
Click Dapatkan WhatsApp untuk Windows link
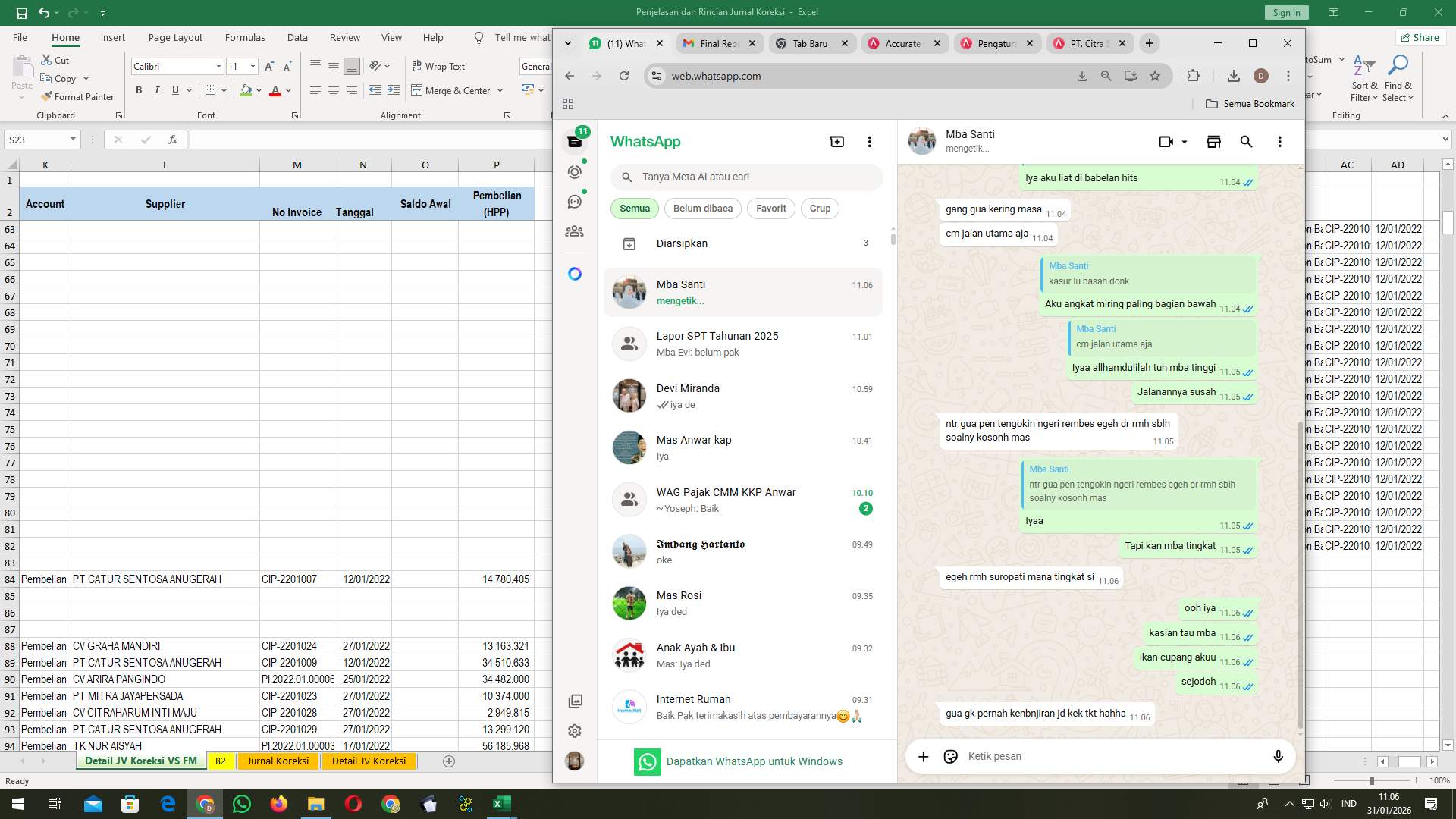tap(754, 761)
